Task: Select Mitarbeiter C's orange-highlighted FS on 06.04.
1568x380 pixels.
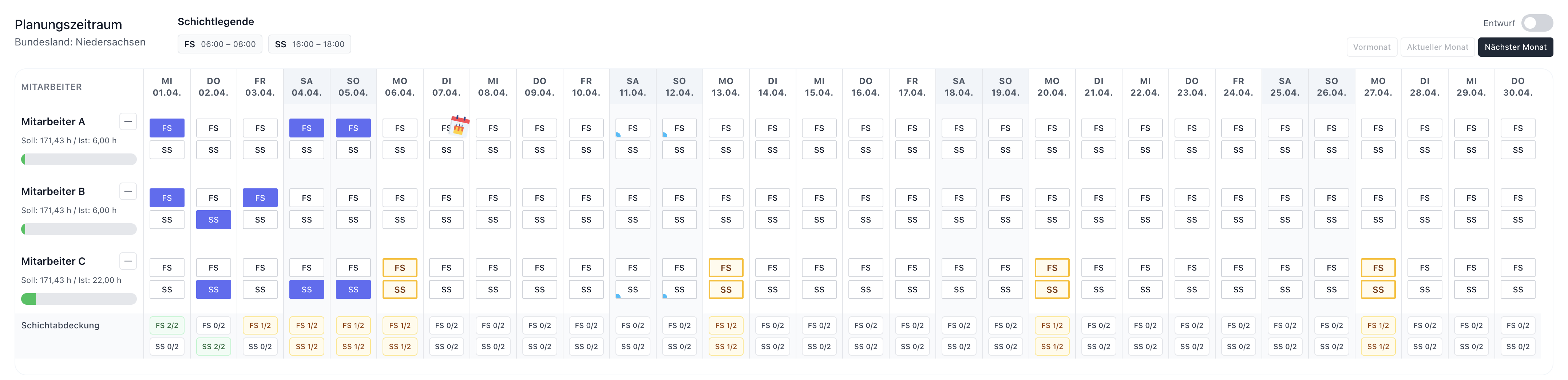Action: (400, 268)
